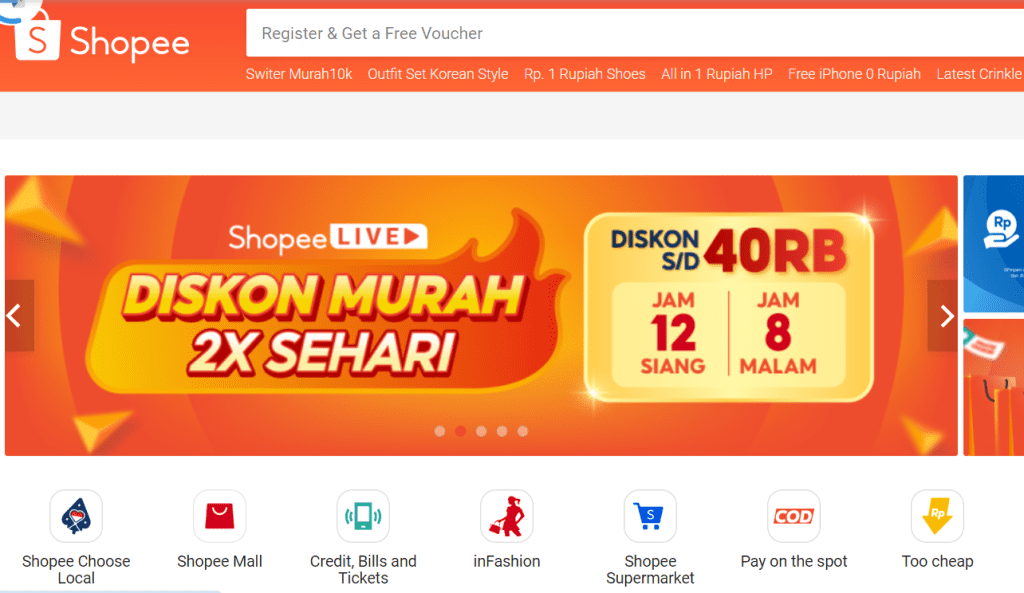Open the inFashion category icon
Screen dimensions: 1024x593
[507, 516]
